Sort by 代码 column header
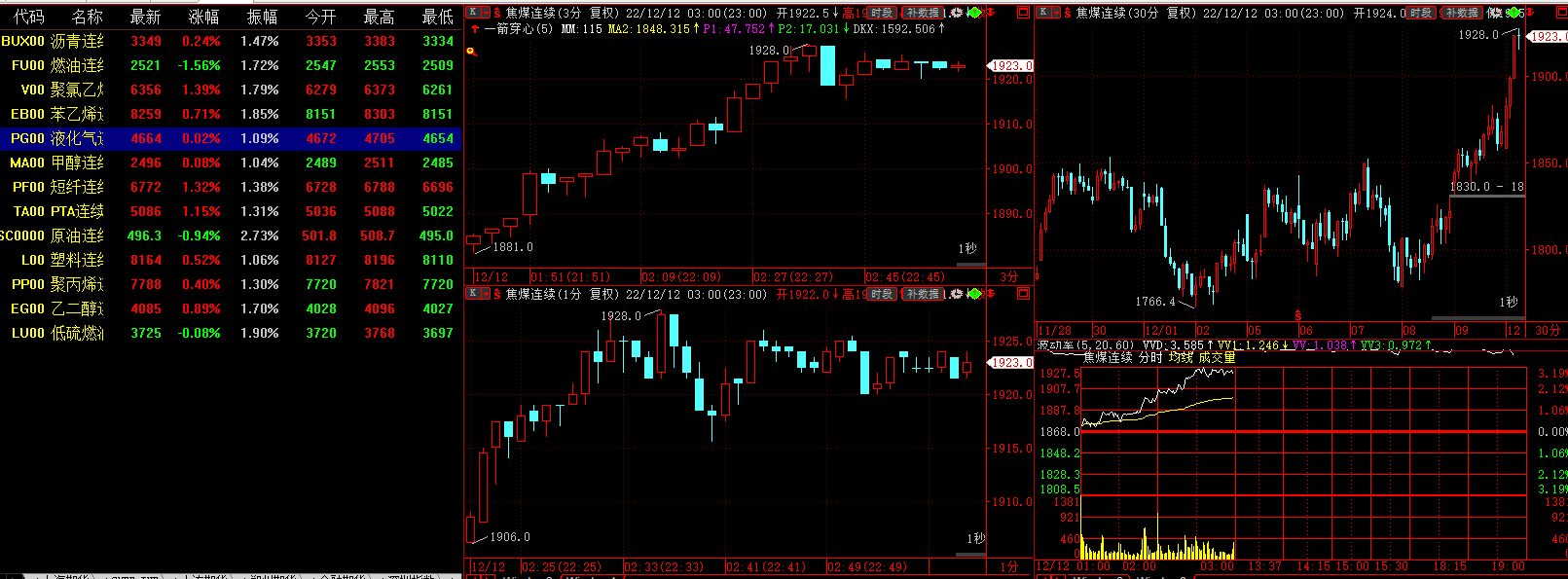 29,17
